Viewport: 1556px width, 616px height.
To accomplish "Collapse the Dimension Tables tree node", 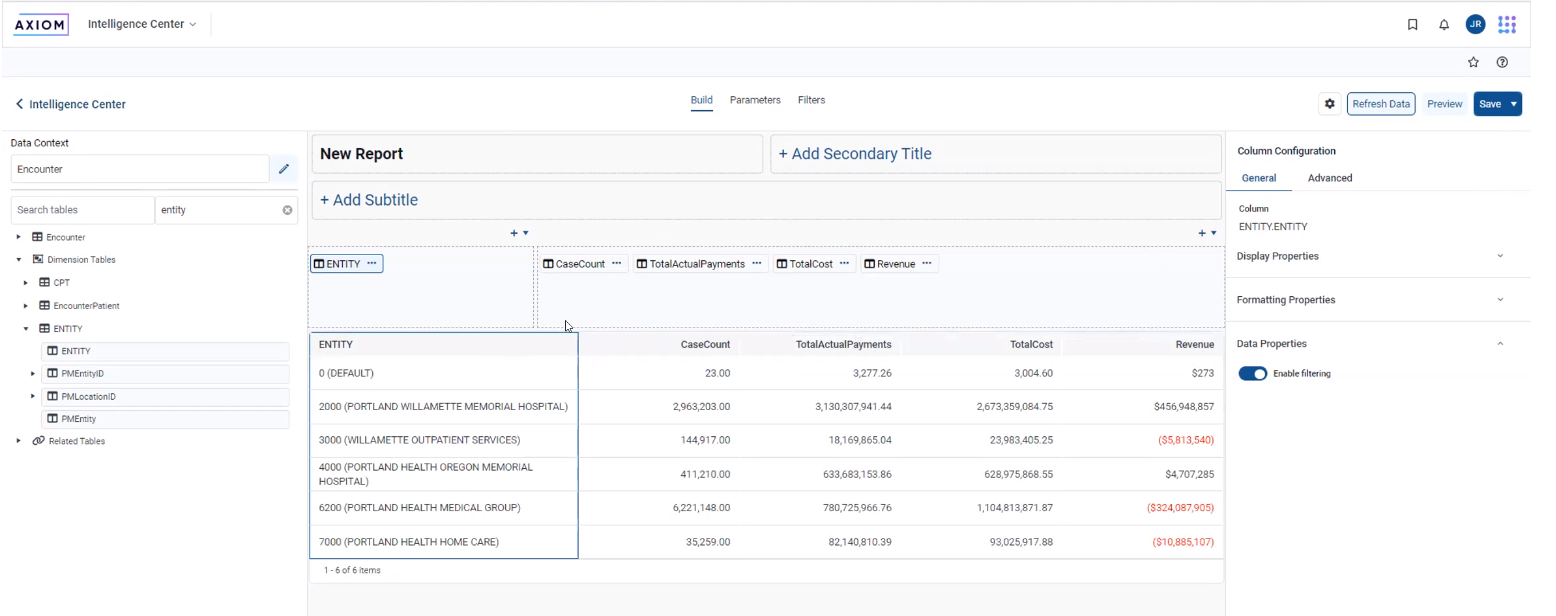I will pos(19,260).
